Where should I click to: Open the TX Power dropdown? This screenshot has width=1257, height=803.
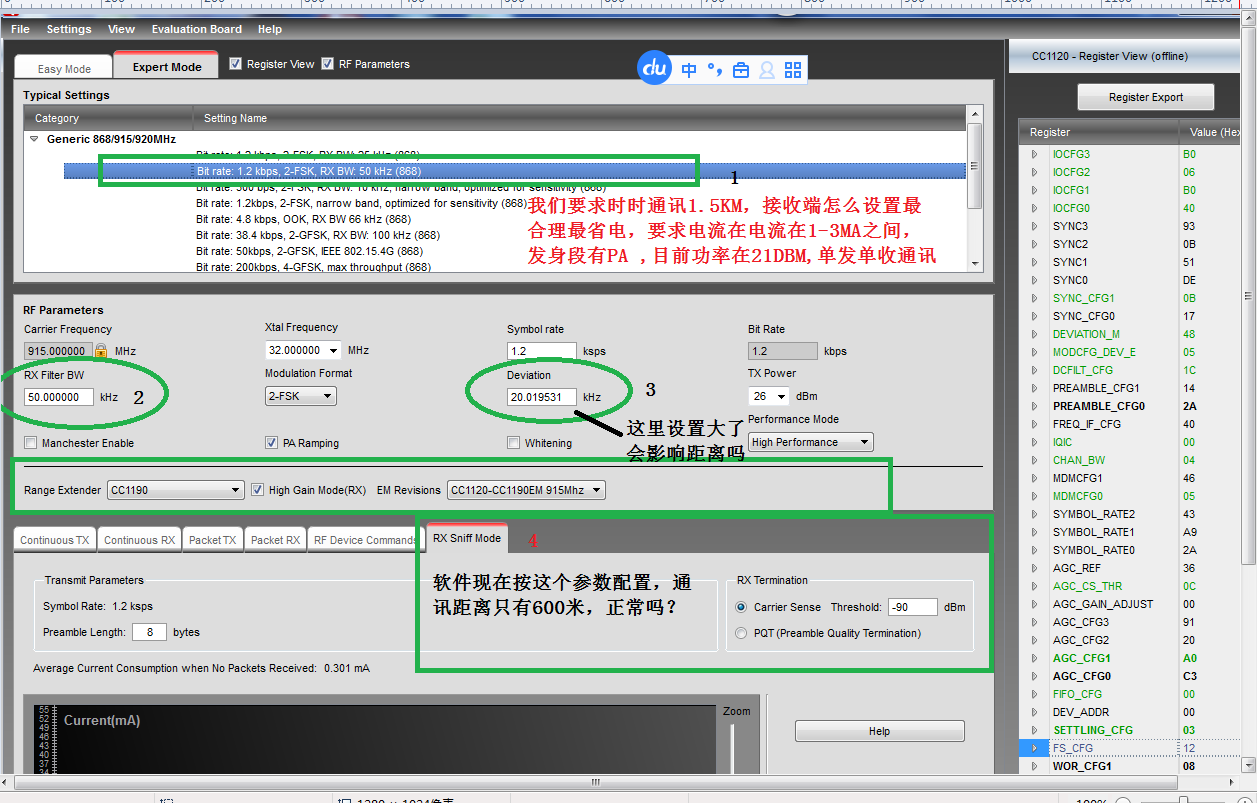point(782,397)
